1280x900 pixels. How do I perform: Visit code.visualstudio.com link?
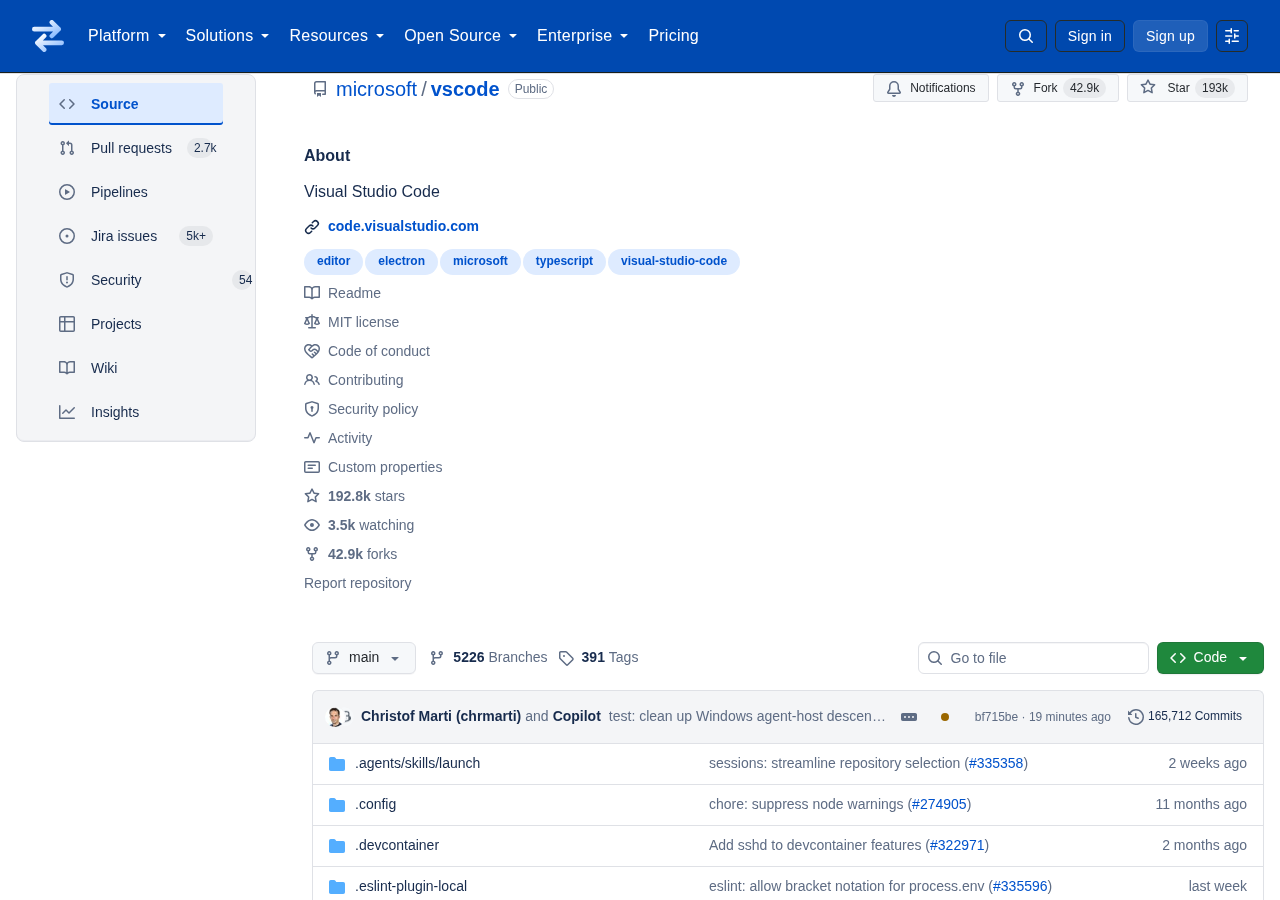403,226
